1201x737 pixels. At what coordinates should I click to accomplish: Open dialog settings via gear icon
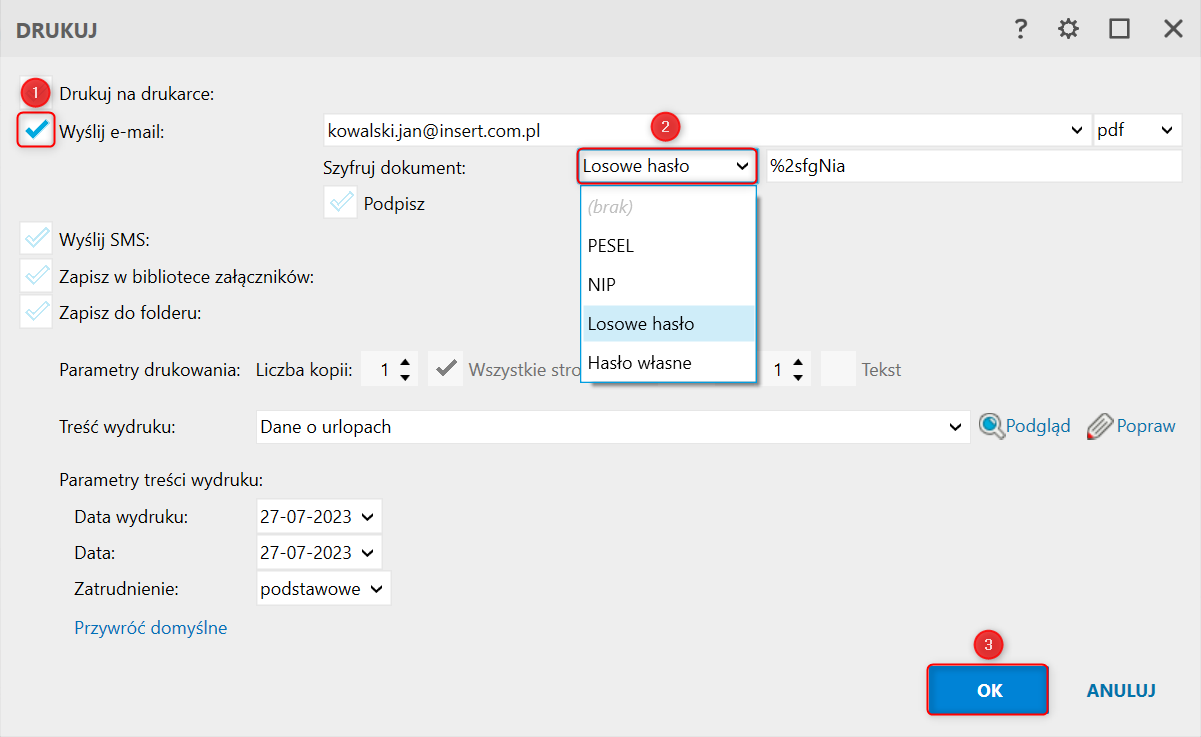[x=1069, y=29]
